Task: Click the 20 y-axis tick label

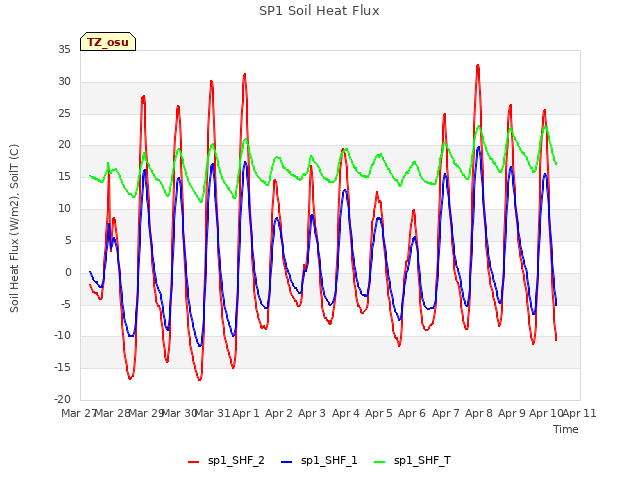Action: 64,145
